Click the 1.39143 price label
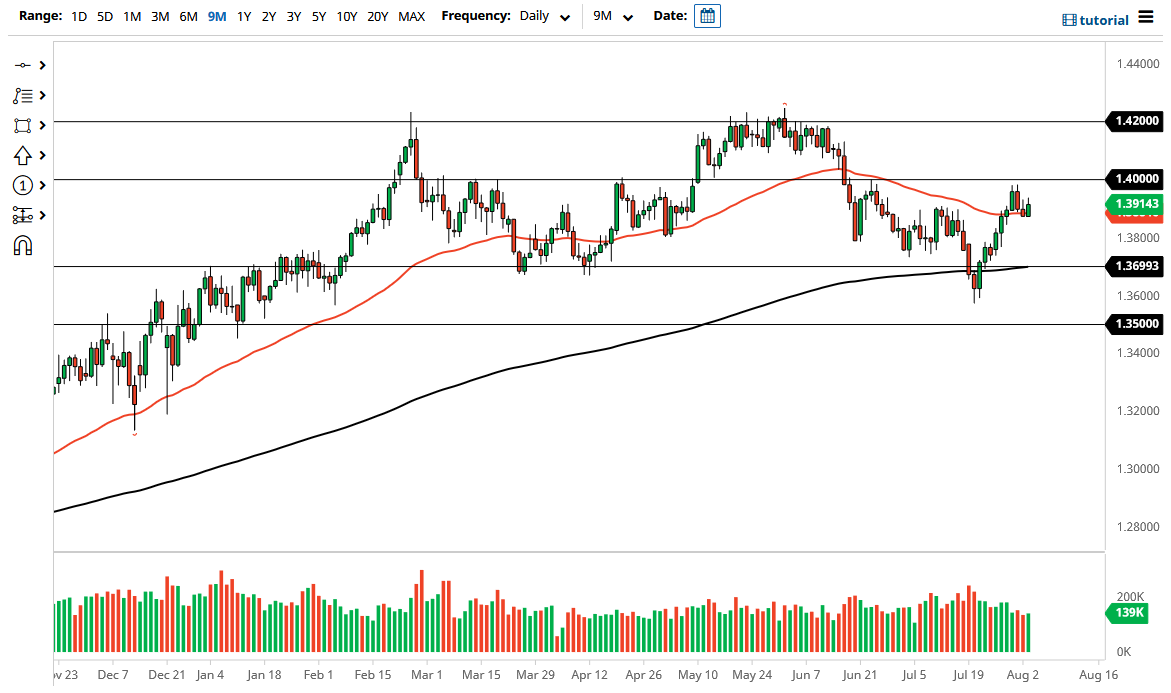 (1135, 203)
